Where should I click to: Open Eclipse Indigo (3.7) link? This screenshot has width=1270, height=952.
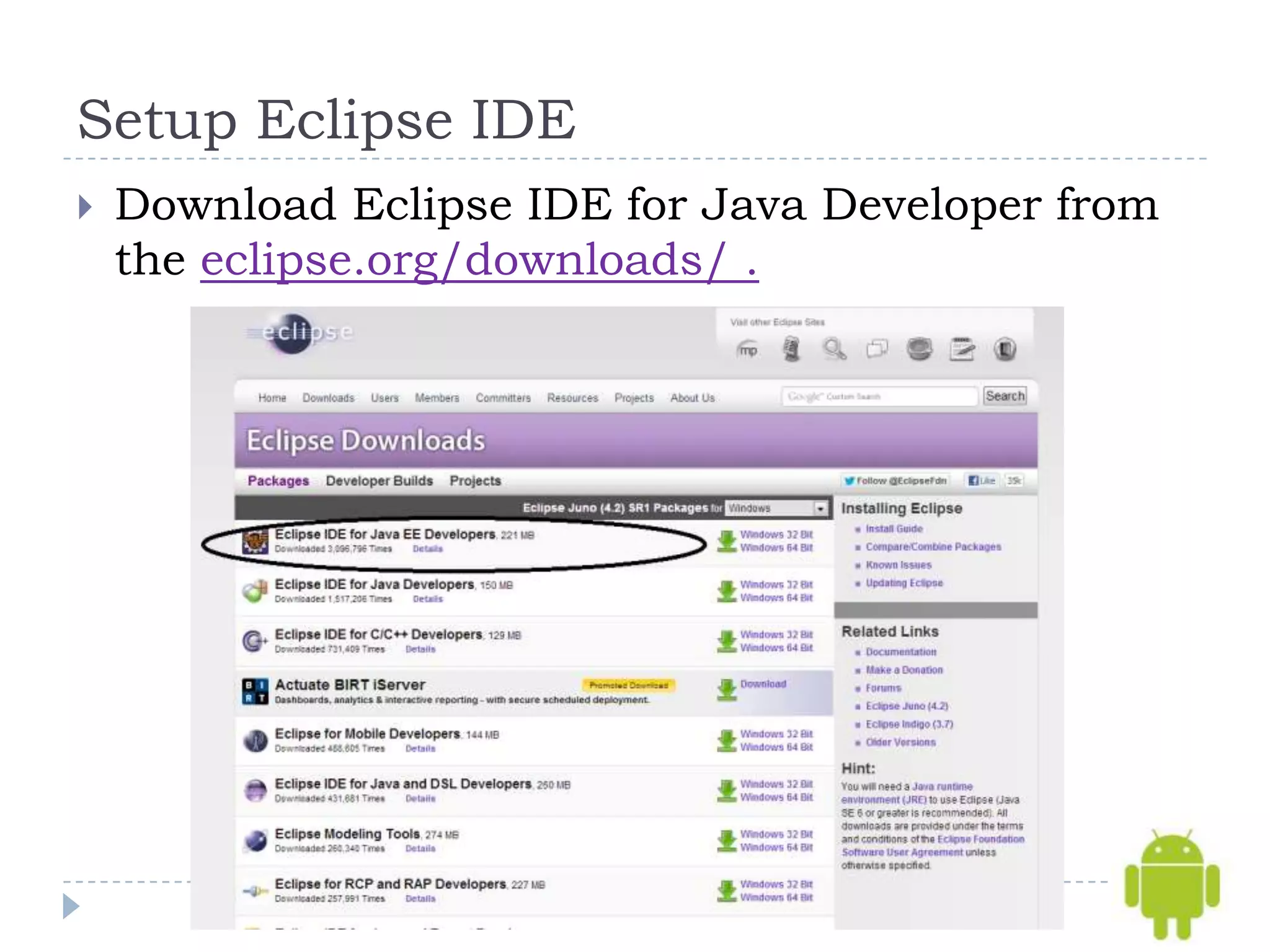pos(909,725)
